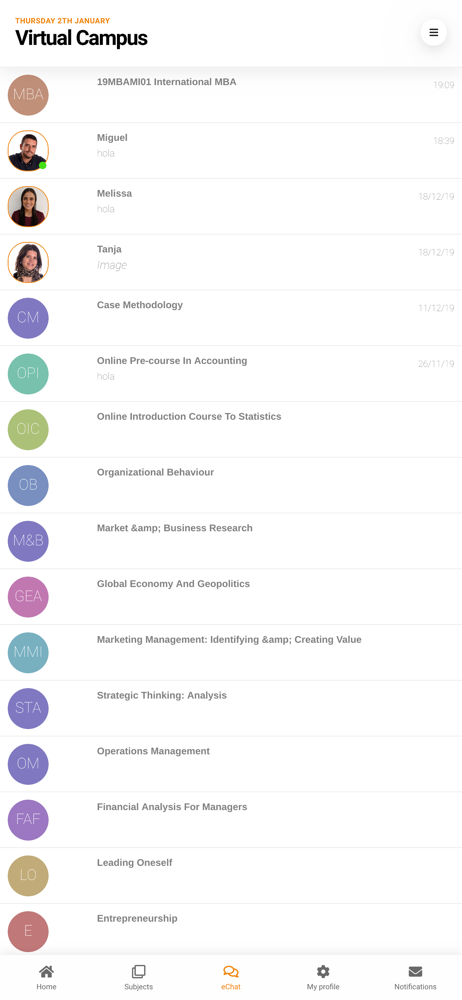Tap the Home icon in bottom bar
Viewport: 462px width, 1000px height.
pyautogui.click(x=46, y=971)
